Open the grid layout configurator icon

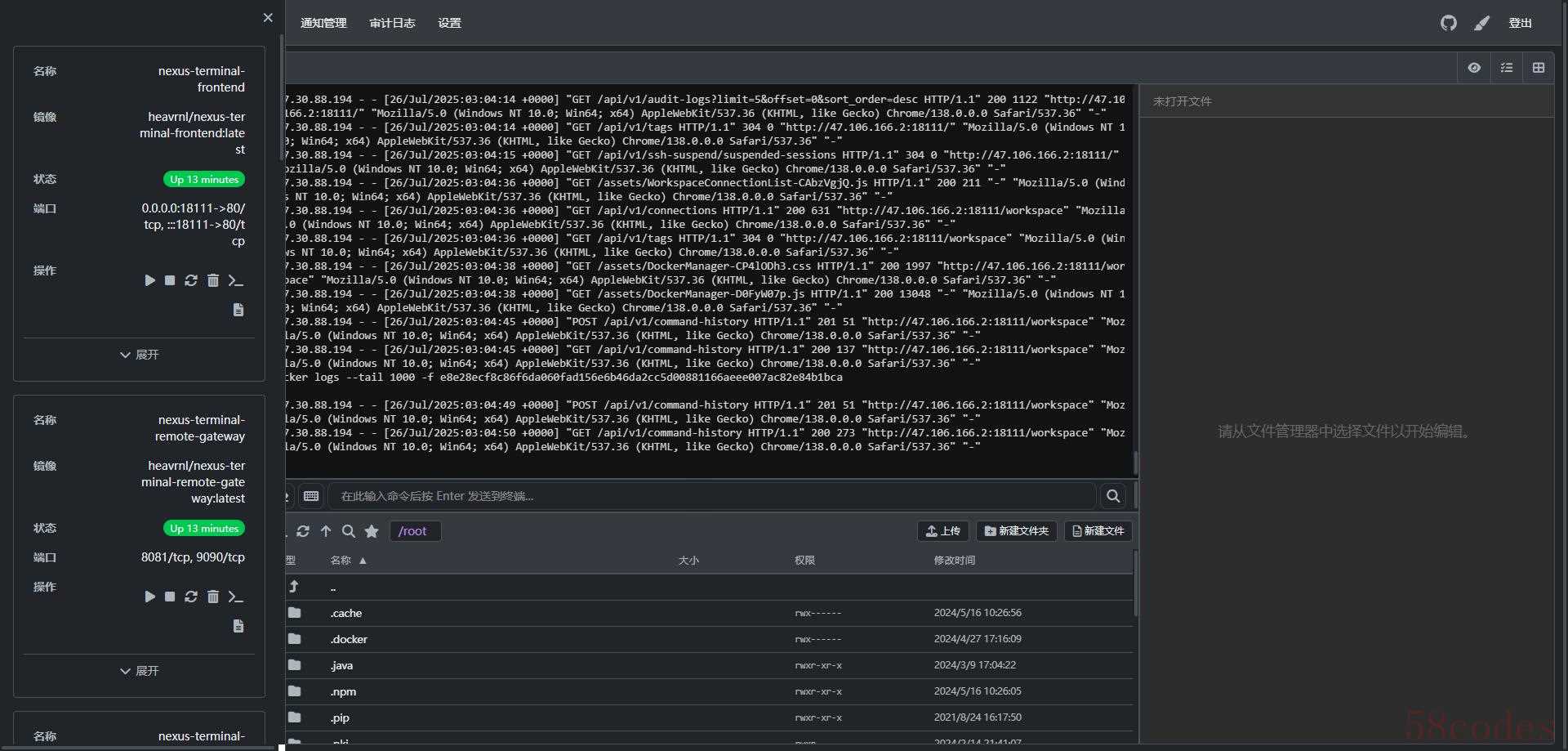[x=1539, y=68]
